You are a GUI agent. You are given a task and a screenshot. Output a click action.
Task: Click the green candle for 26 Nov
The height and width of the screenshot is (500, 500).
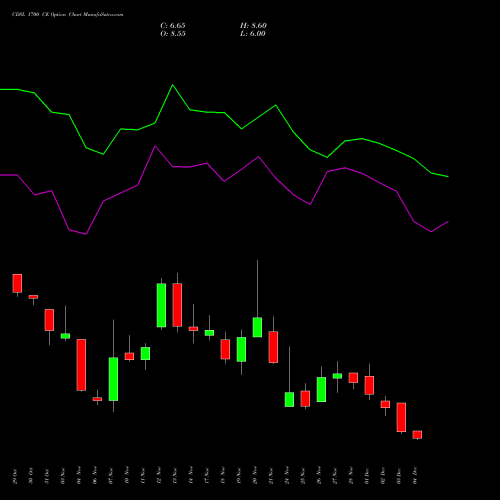(x=321, y=389)
